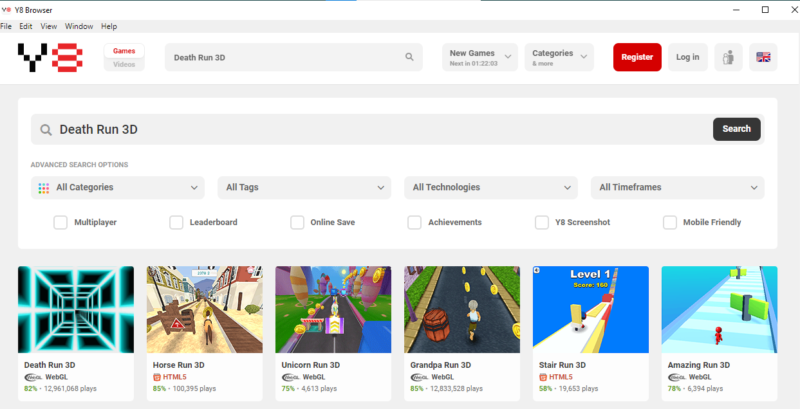
Task: Open the View menu
Action: [x=48, y=26]
